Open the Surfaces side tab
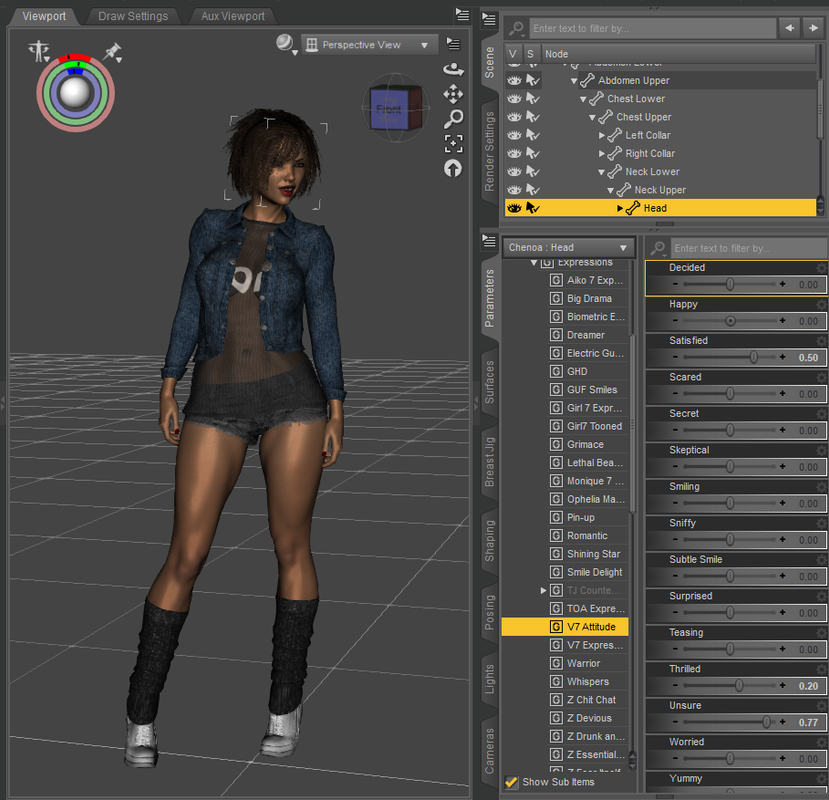The width and height of the screenshot is (829, 800). [x=490, y=382]
